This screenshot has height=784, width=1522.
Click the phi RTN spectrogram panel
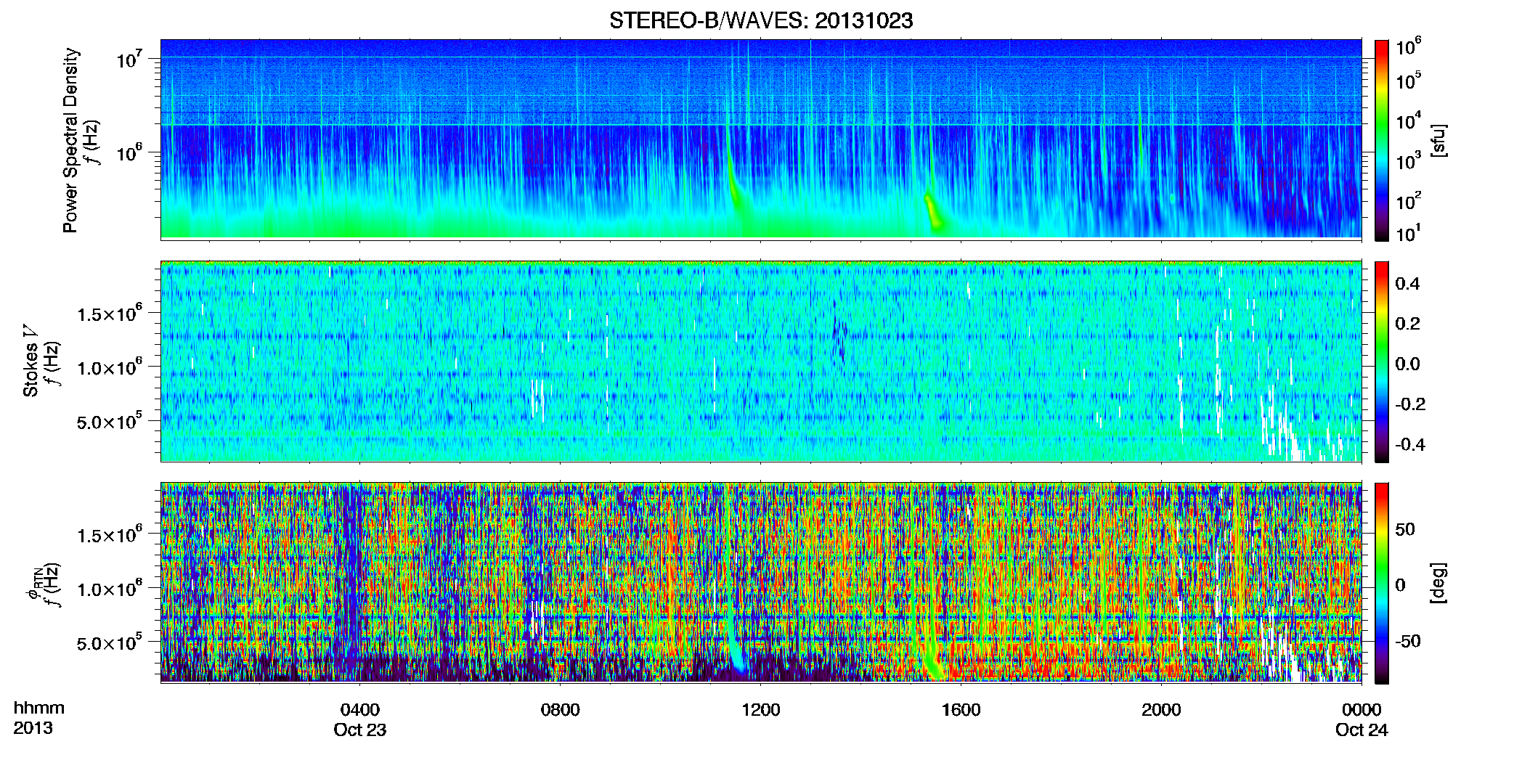click(x=761, y=583)
